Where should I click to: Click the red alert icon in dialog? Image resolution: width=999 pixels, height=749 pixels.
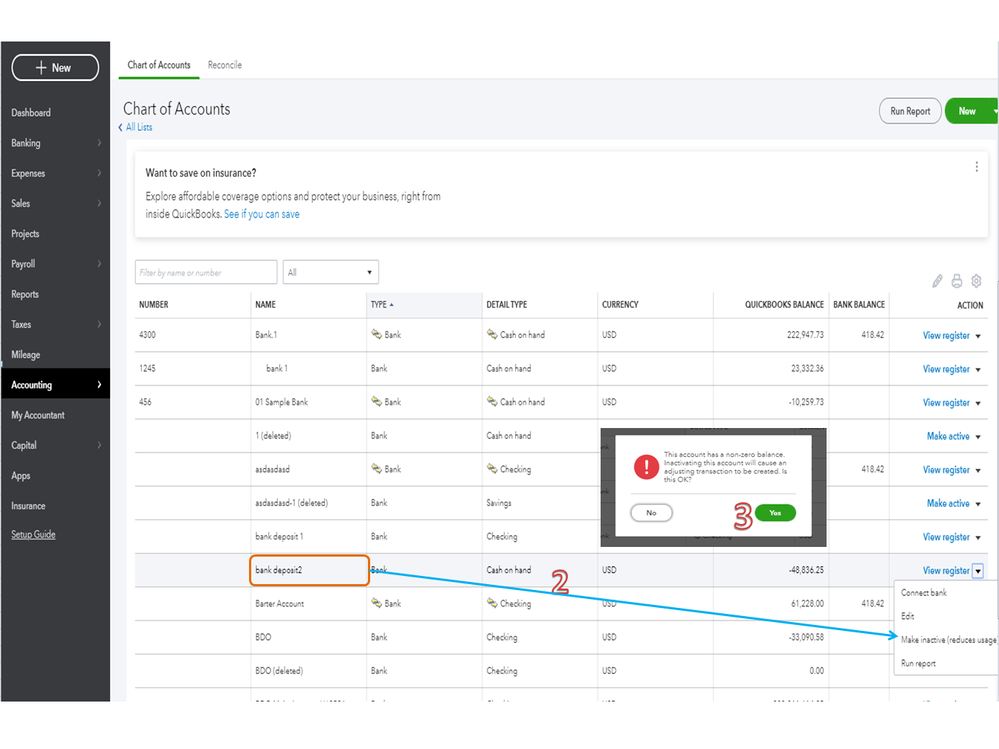pos(647,467)
